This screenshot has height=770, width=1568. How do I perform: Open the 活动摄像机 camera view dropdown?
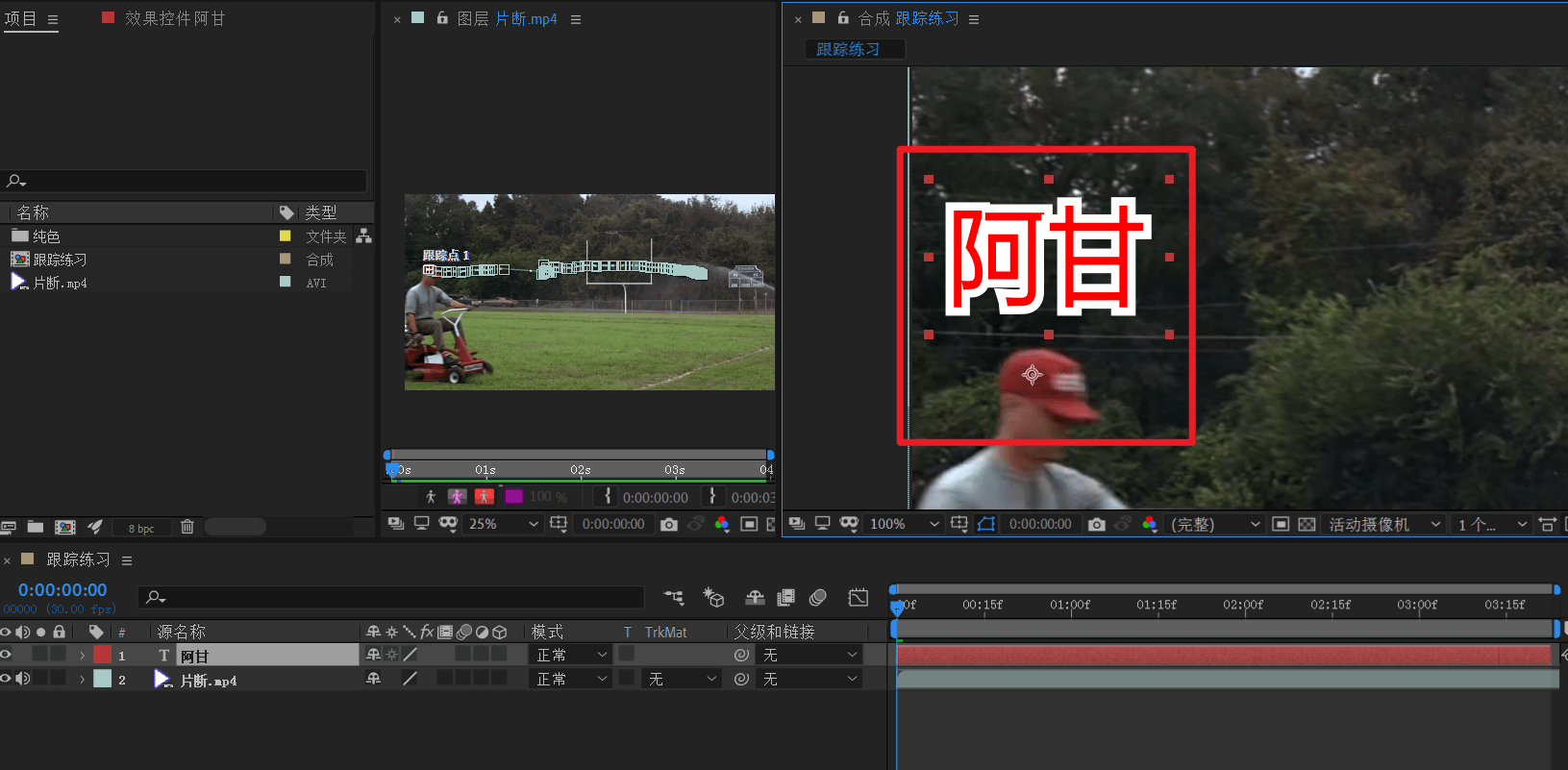[1383, 524]
